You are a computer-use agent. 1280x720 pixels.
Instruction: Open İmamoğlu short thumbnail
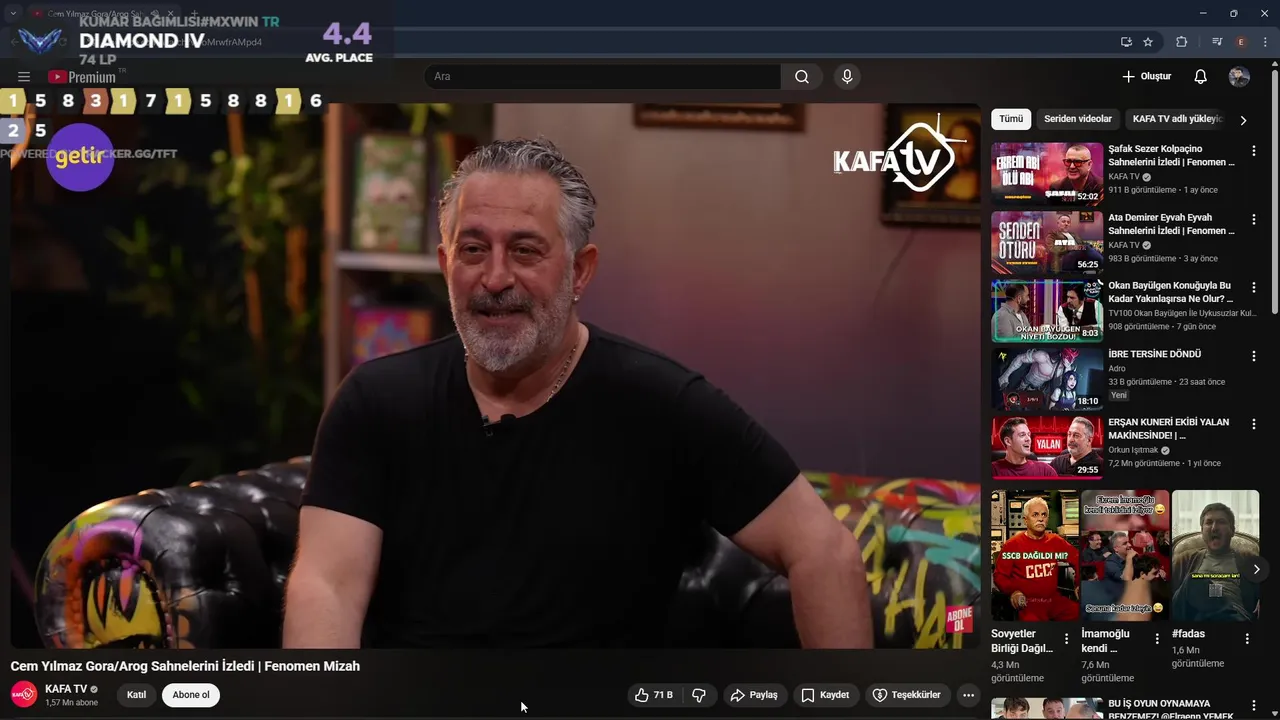tap(1125, 555)
